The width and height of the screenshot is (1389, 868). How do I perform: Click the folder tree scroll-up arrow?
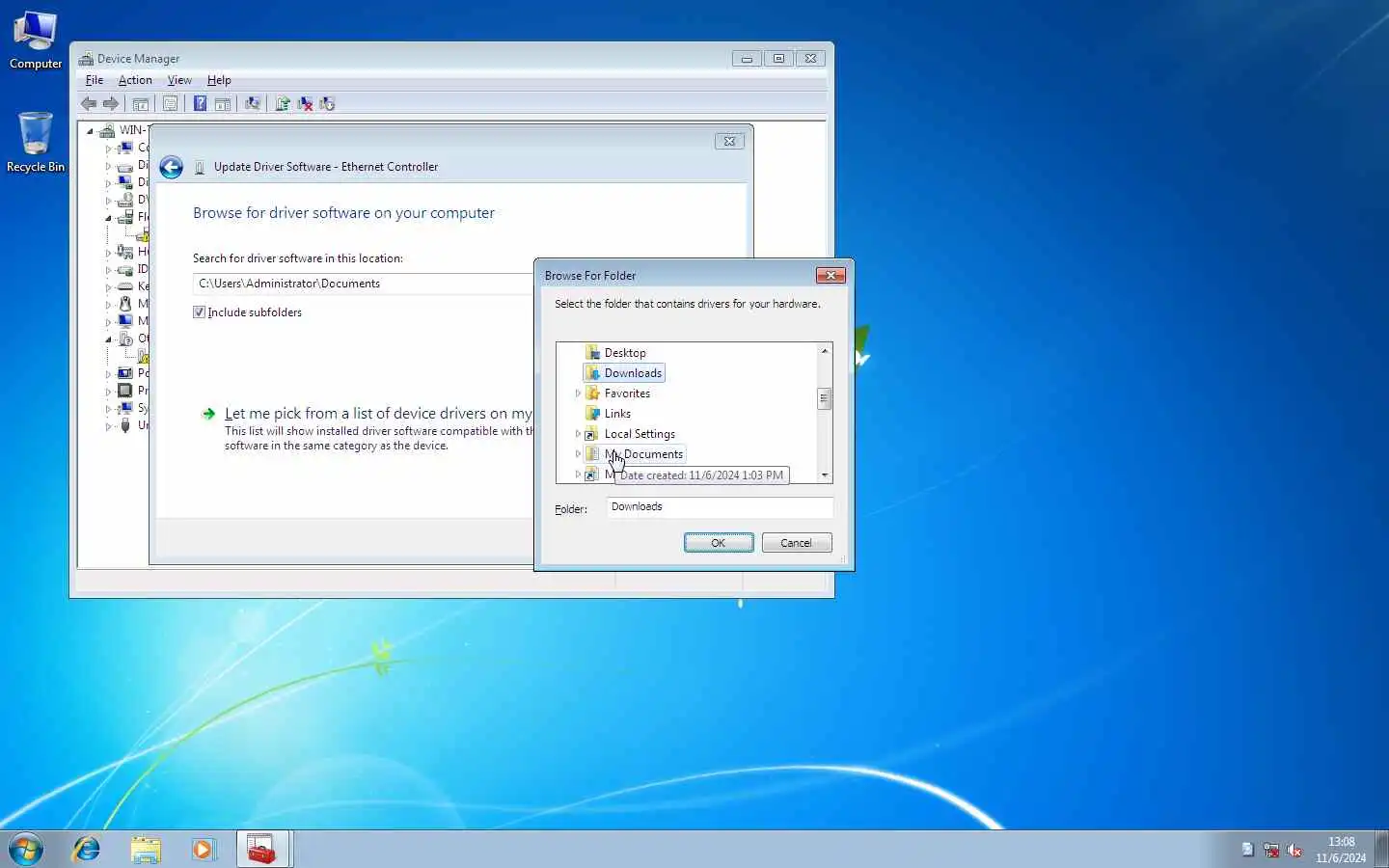[824, 351]
